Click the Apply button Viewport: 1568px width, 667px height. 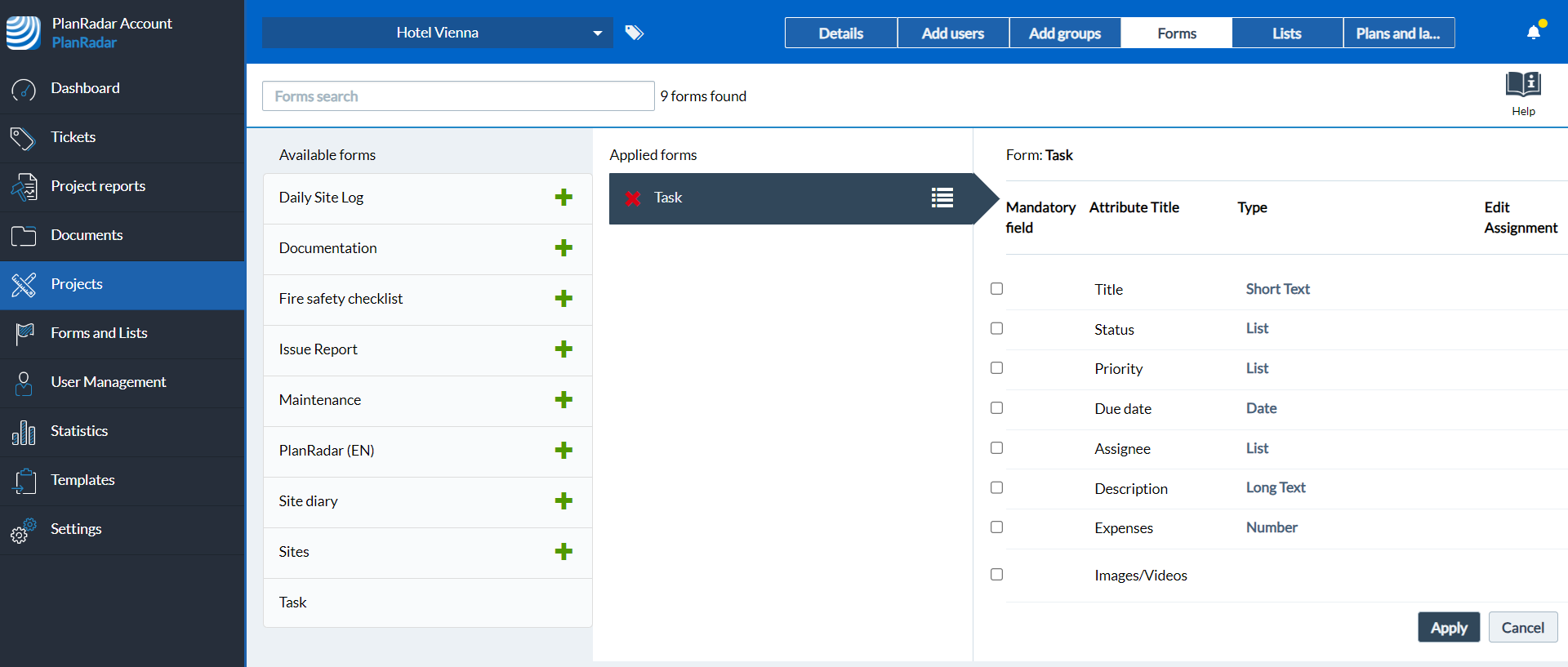pyautogui.click(x=1449, y=627)
